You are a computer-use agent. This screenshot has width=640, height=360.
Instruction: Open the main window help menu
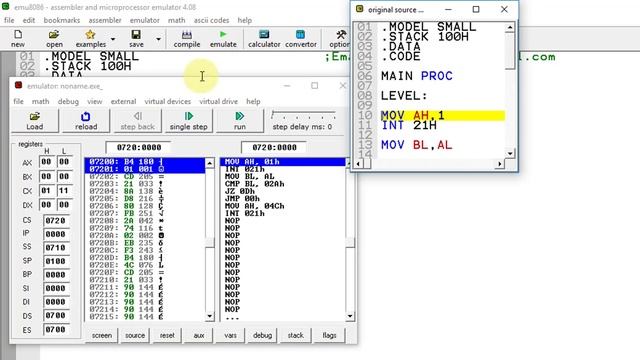click(244, 20)
